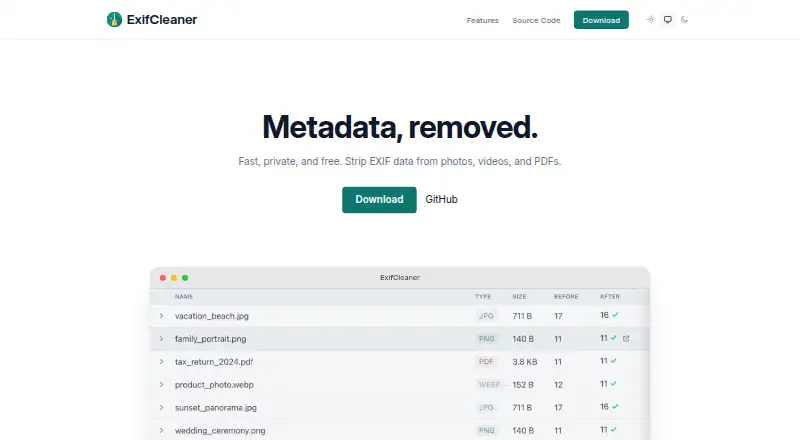The width and height of the screenshot is (800, 440).
Task: Click PNG type badge of family_portrait.png
Action: click(x=487, y=339)
